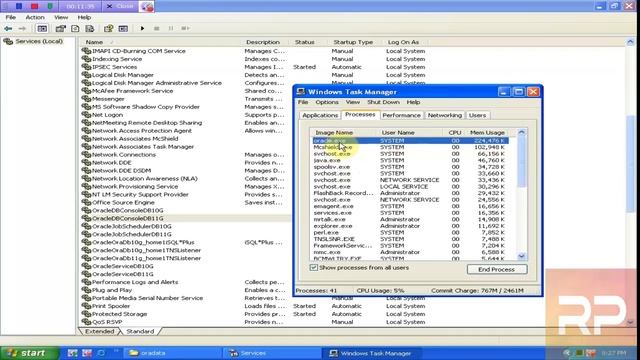The image size is (640, 360).
Task: Select the TNSLSNR.EXE process row
Action: click(x=410, y=239)
